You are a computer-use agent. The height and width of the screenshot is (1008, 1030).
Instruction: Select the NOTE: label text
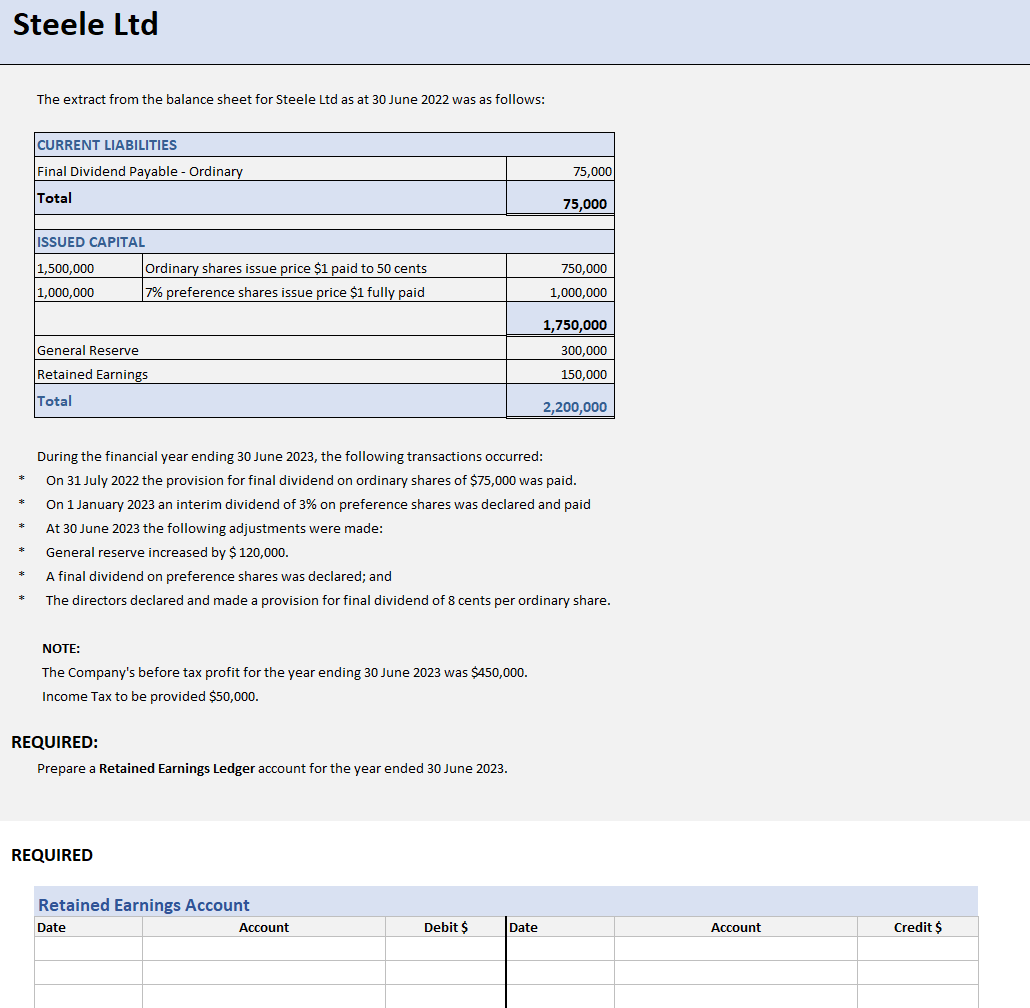[54, 648]
